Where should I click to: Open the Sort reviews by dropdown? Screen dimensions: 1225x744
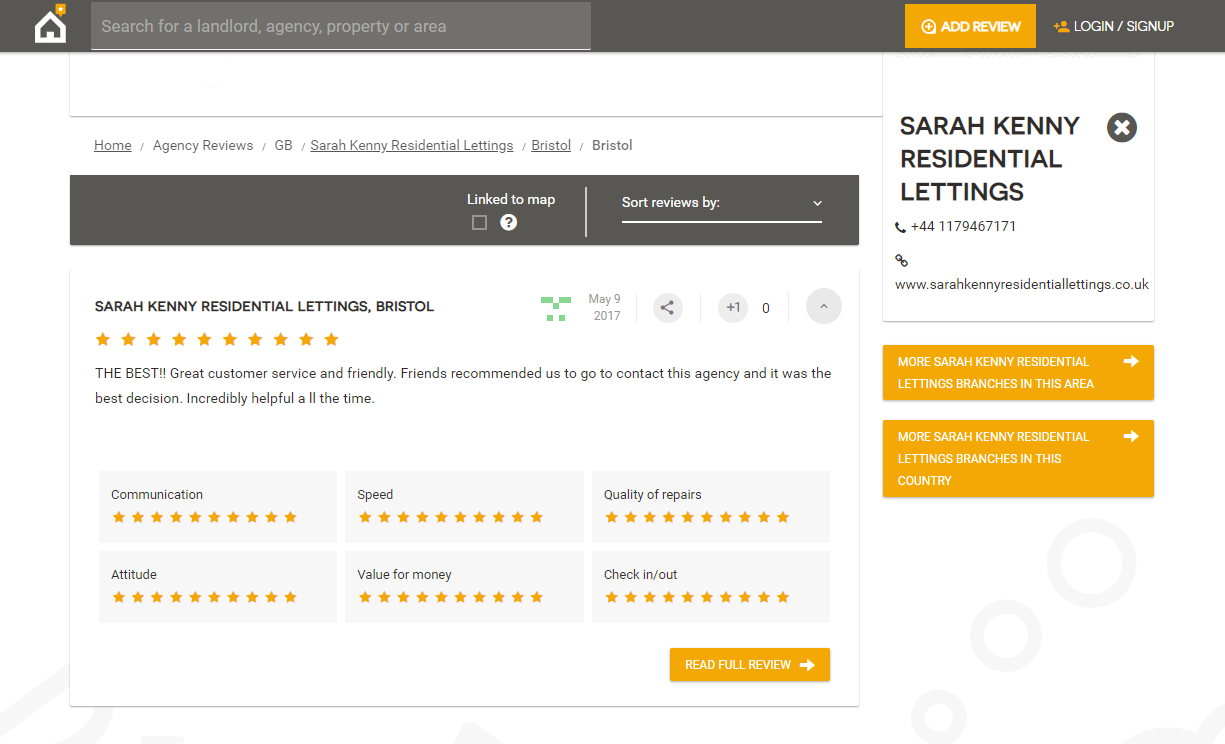point(721,203)
